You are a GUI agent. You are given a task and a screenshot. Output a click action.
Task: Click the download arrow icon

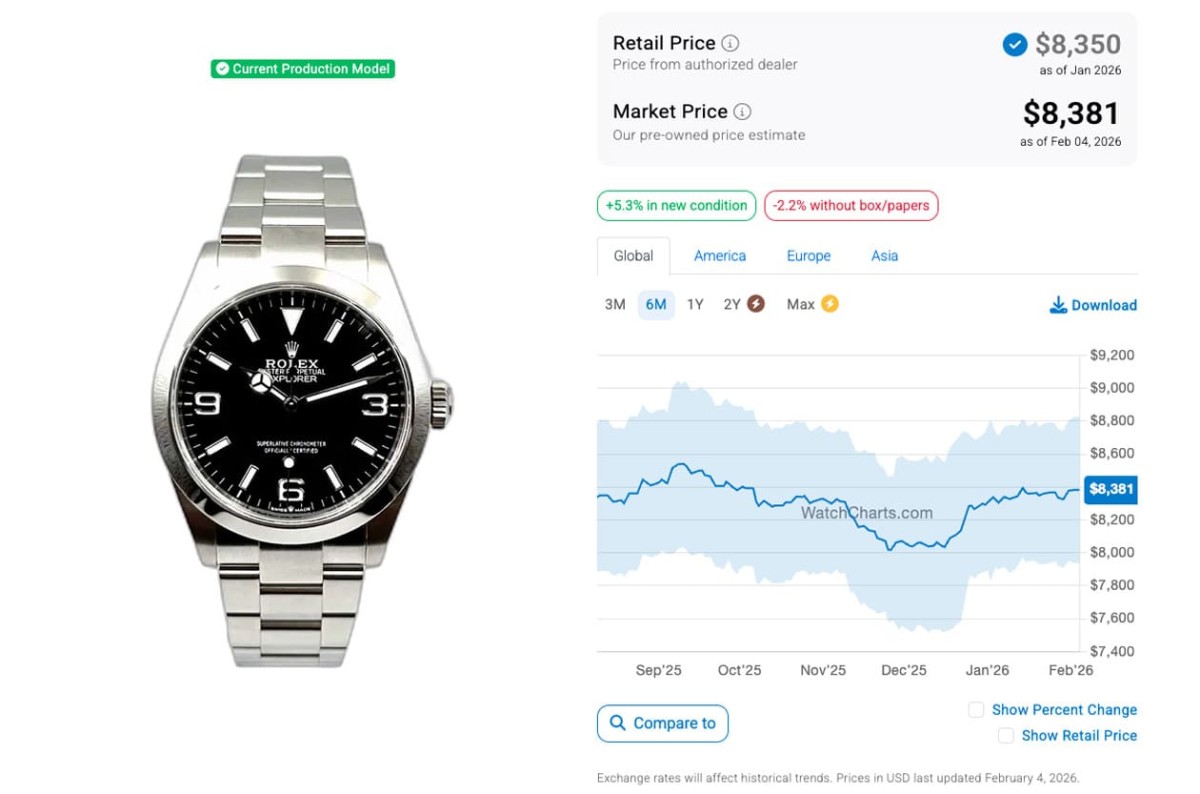1058,305
